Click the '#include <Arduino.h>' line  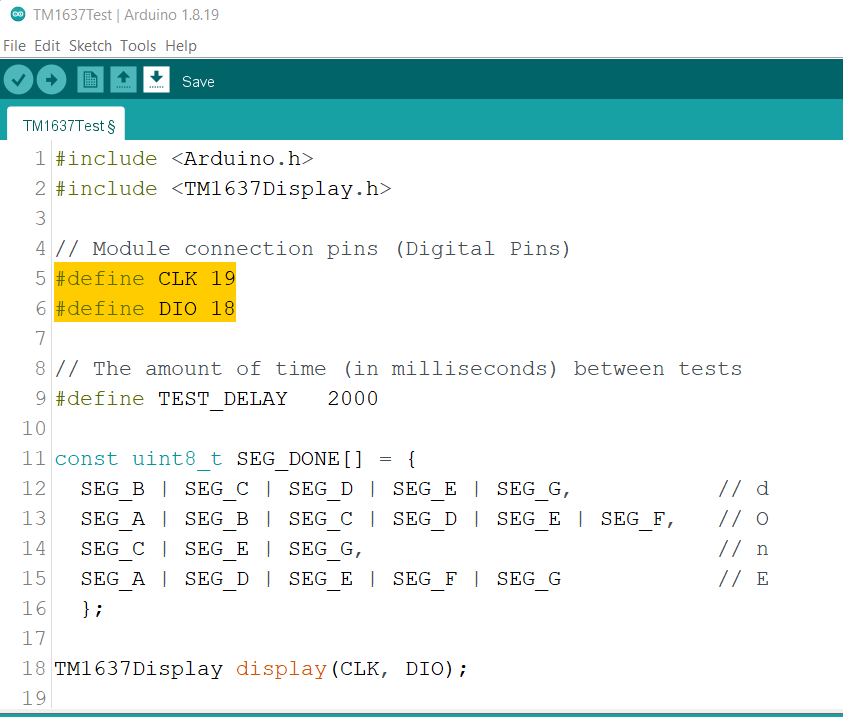tap(184, 159)
